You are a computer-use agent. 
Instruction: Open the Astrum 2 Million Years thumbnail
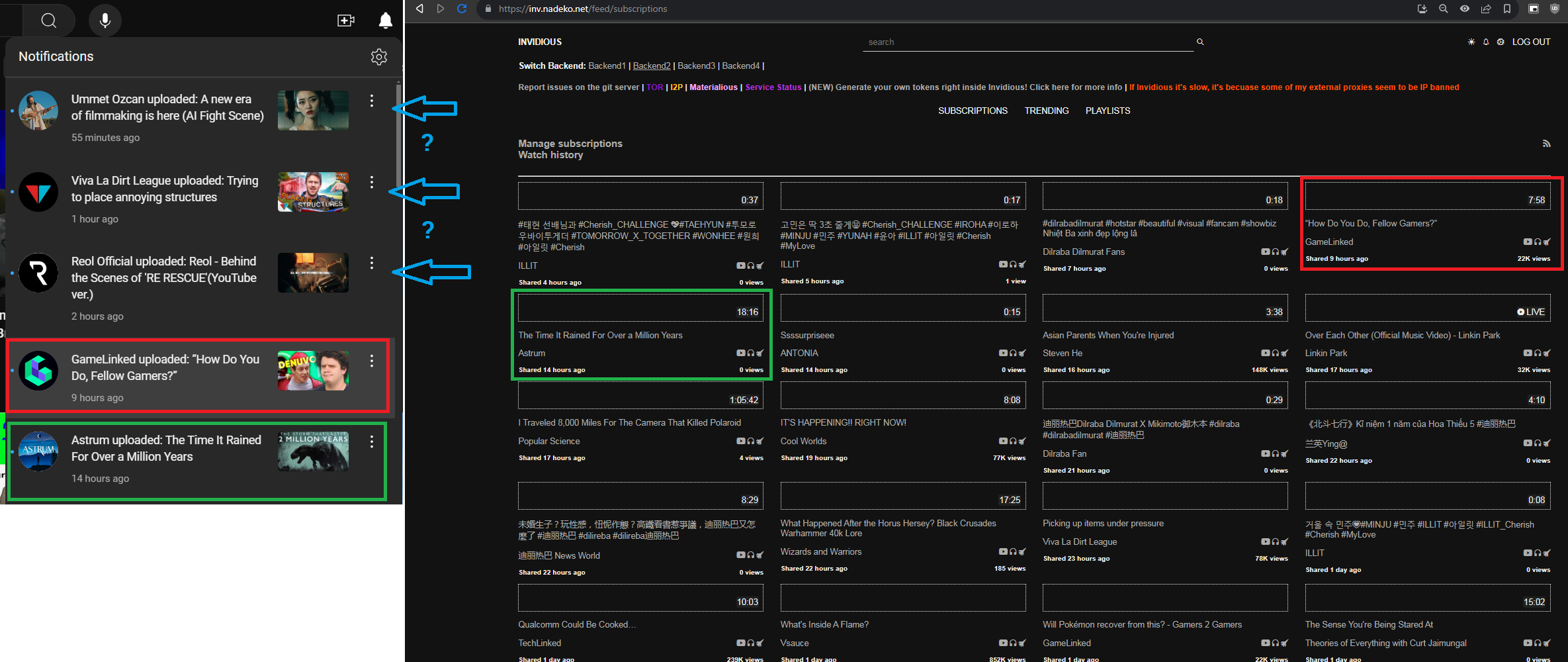(313, 451)
